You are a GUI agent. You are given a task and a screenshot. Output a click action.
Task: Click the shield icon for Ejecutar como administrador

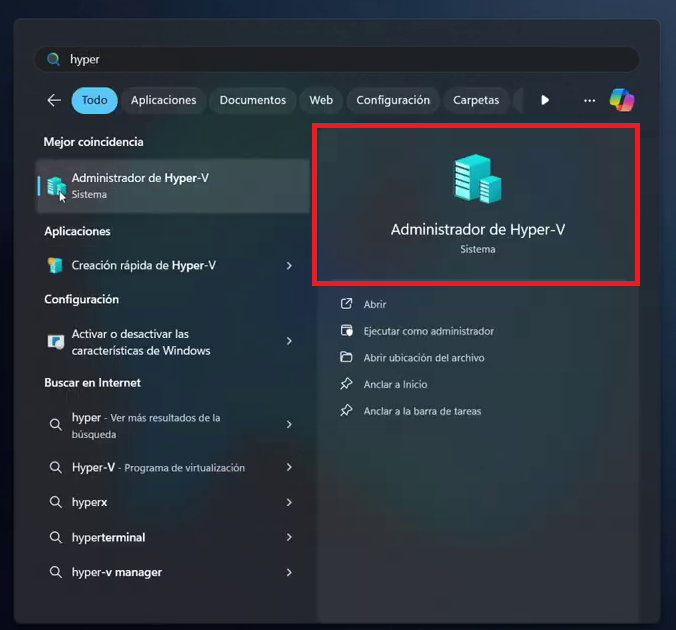tap(346, 331)
